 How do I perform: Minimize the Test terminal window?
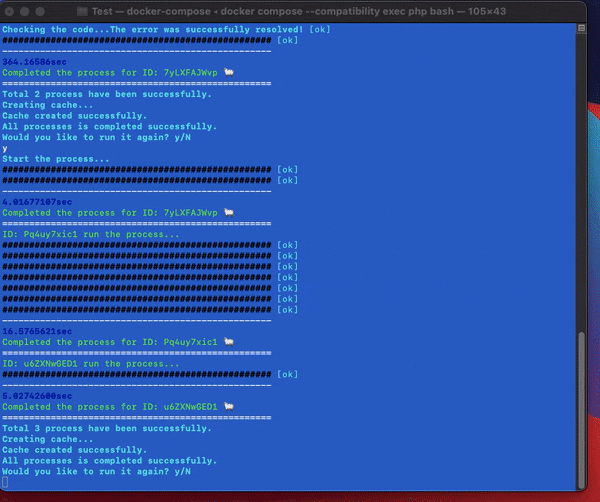(x=25, y=11)
